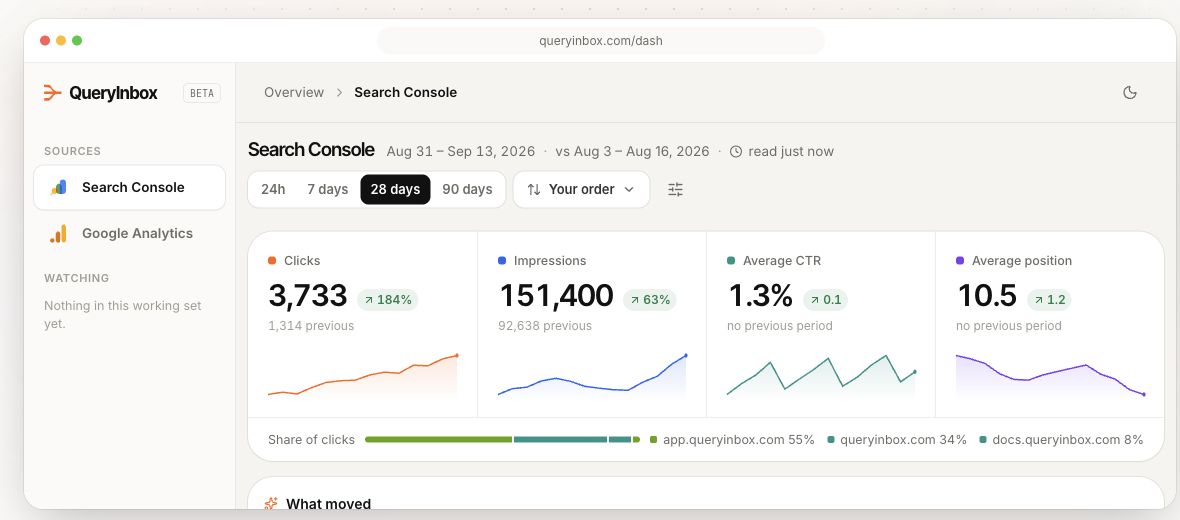Click the arrow icon in the 0.1 badge

(x=815, y=300)
